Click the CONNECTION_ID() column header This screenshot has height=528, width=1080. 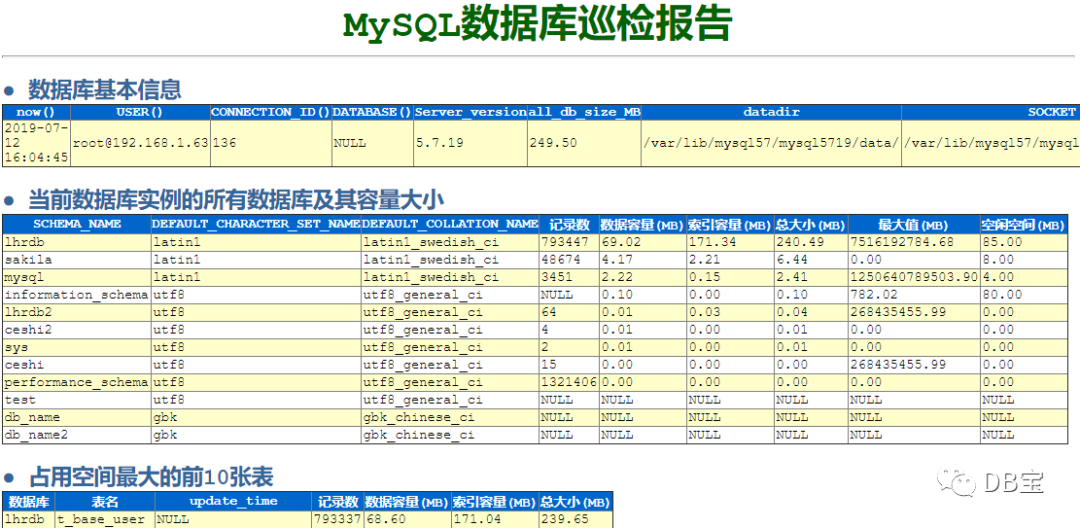pyautogui.click(x=271, y=112)
